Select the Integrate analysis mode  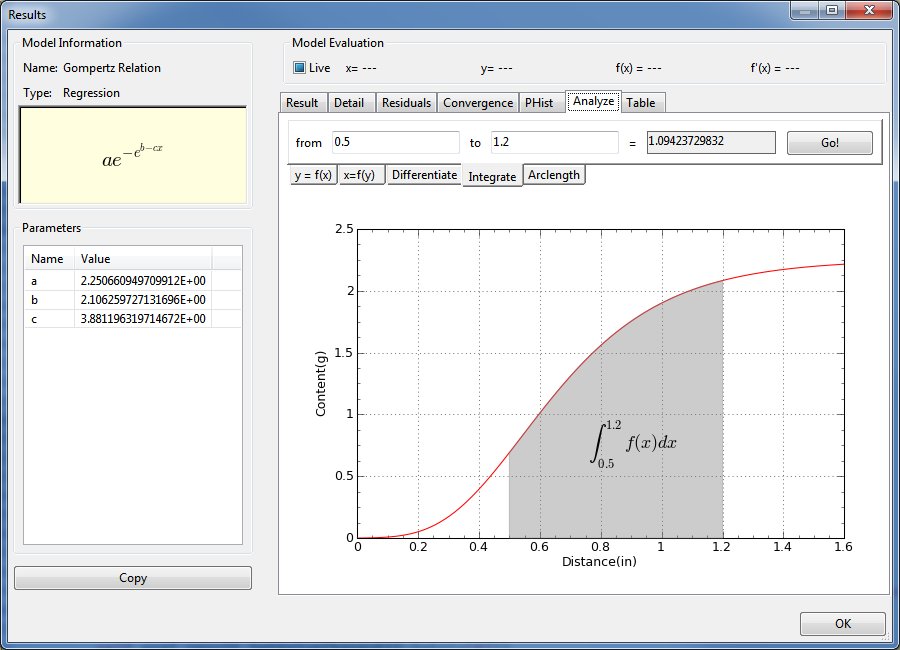pyautogui.click(x=492, y=175)
